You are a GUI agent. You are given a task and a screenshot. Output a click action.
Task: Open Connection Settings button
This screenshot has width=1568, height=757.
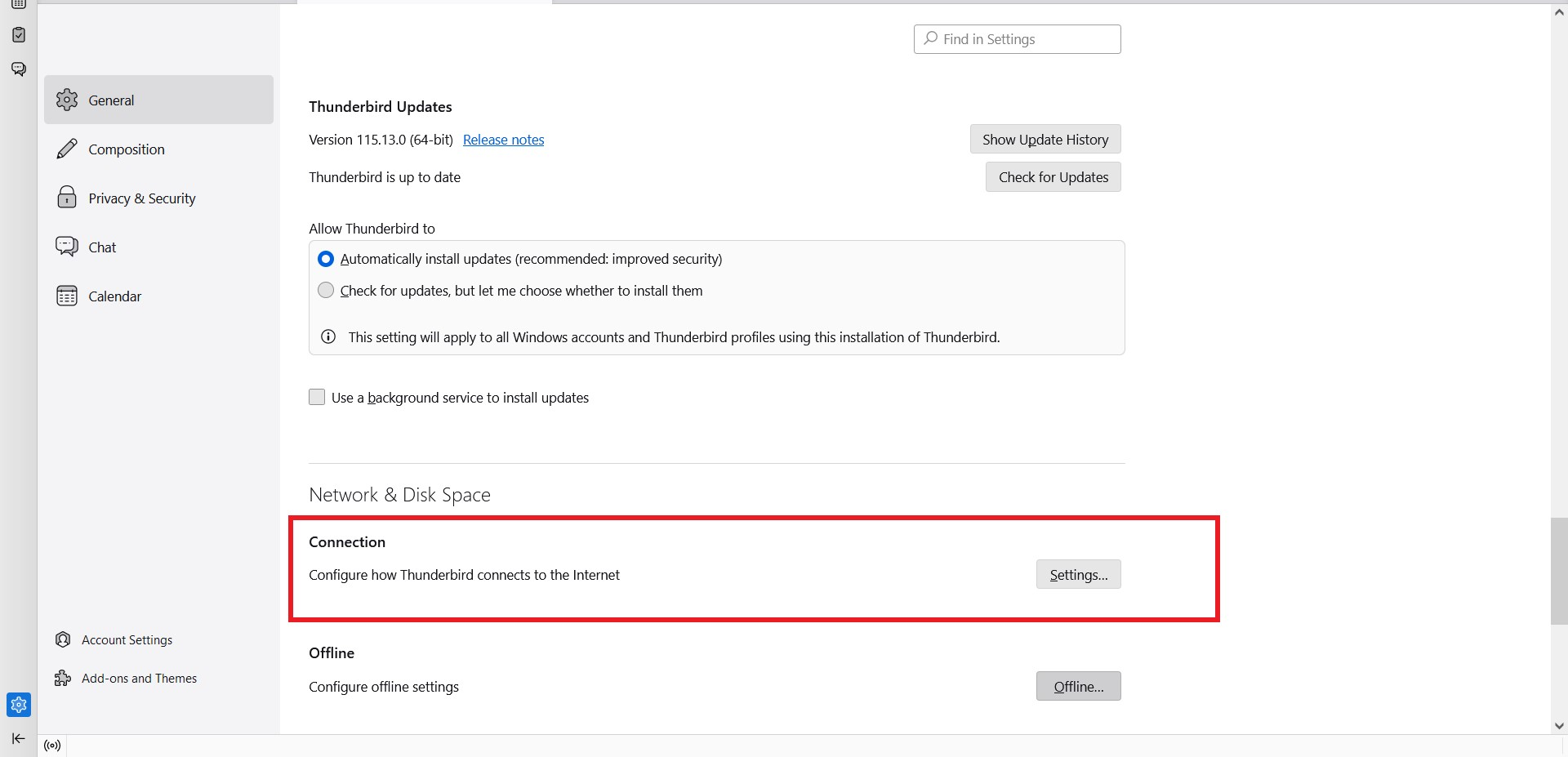1078,575
